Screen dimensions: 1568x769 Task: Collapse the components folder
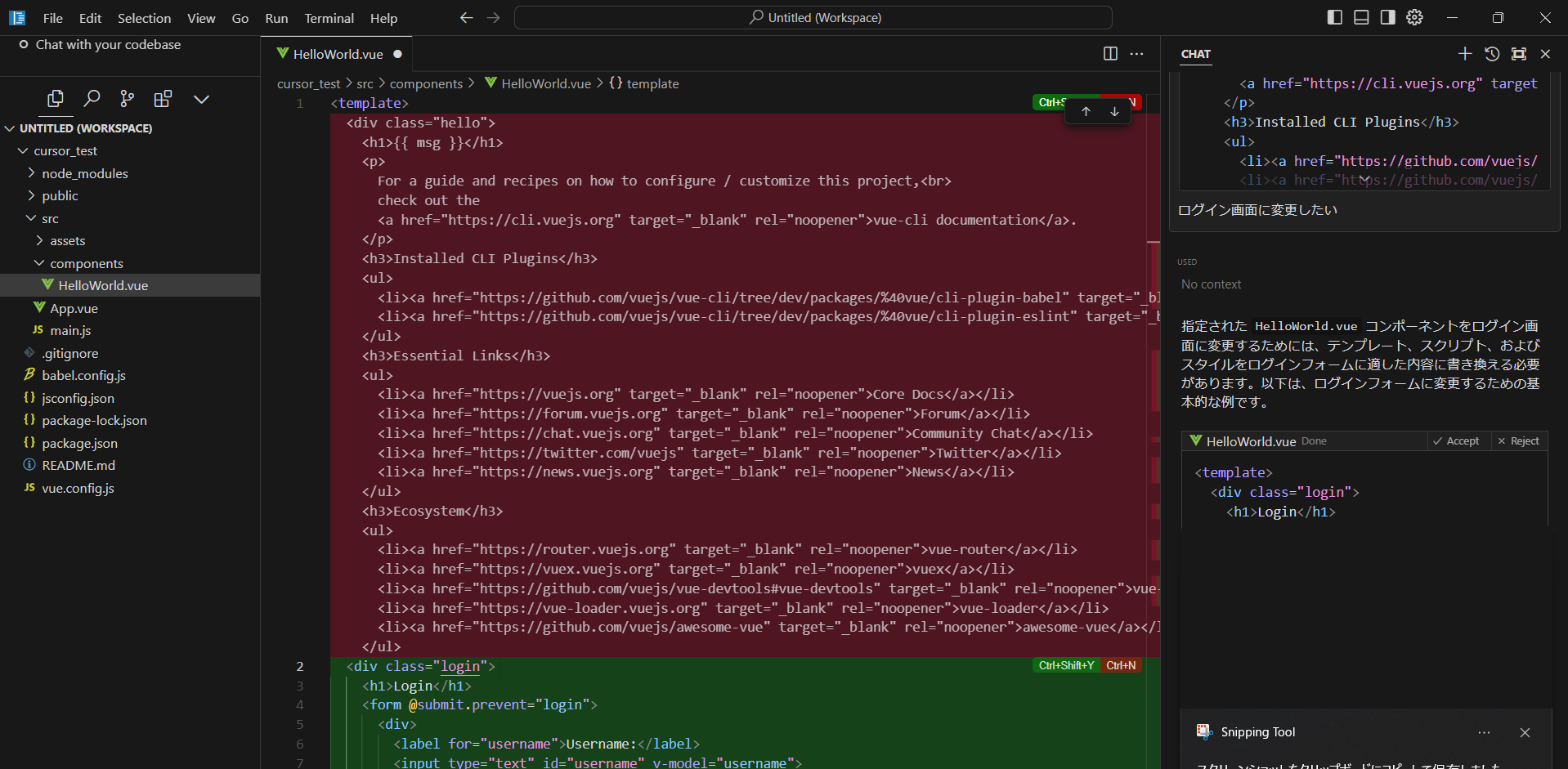(x=39, y=263)
